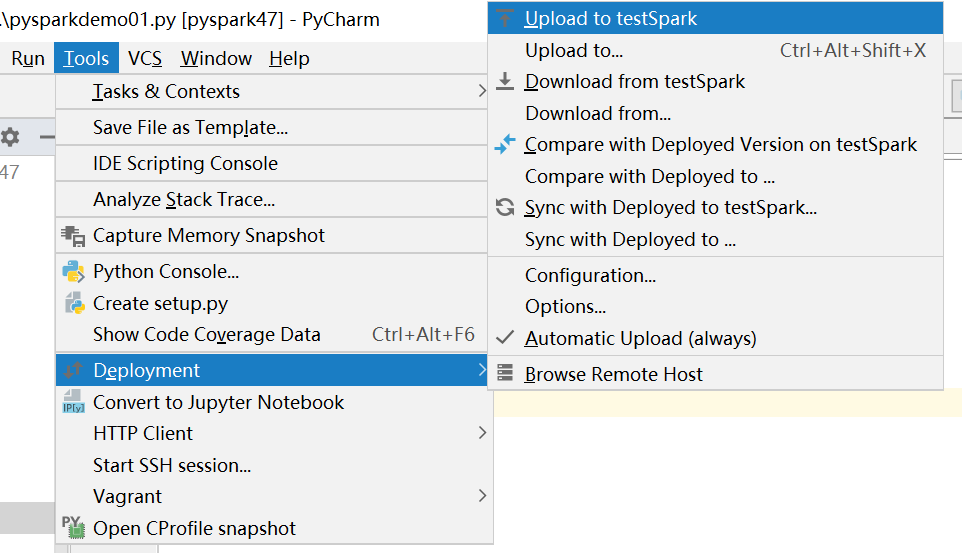Choose Download from... entry
Screen dimensions: 962x553
715,114
